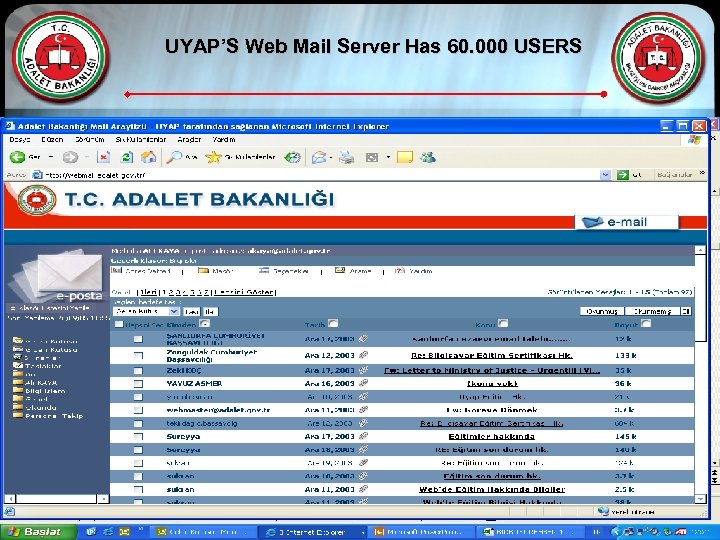Expand the toolbar overflow chevron after Bağlantılar

pos(702,174)
